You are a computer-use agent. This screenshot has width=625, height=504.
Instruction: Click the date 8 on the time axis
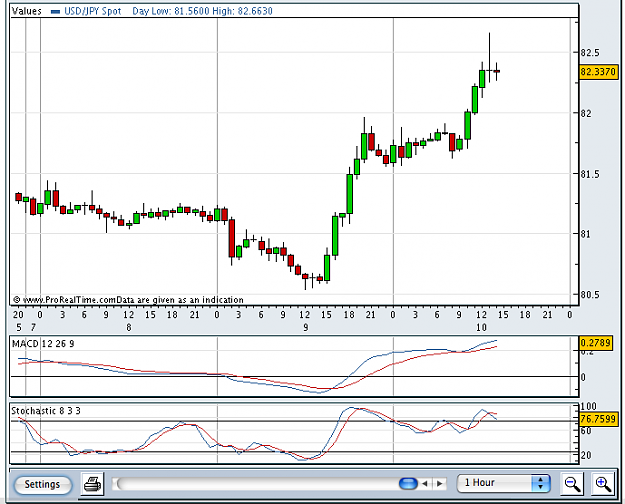[129, 328]
